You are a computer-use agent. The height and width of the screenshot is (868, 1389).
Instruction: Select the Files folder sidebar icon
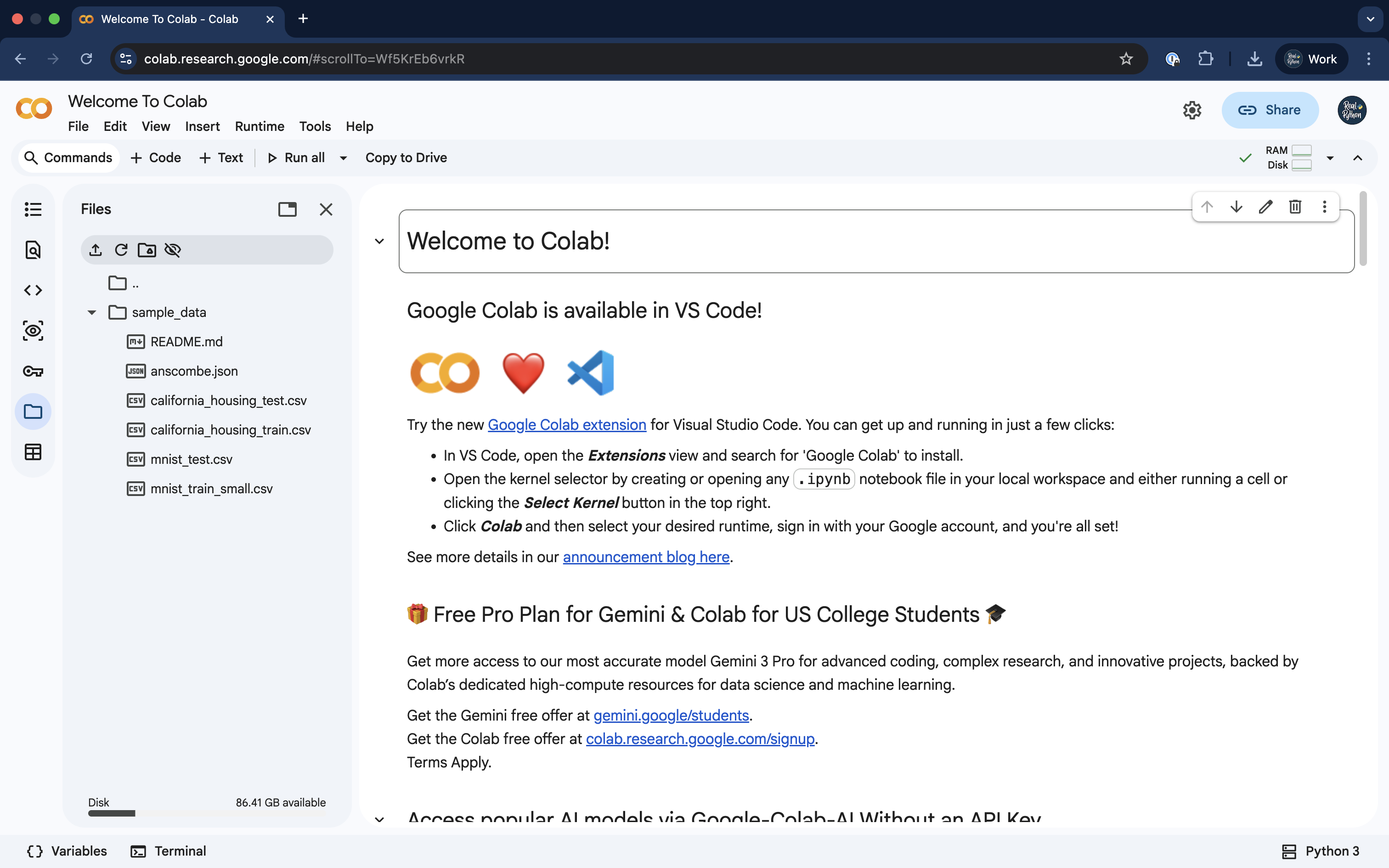[x=33, y=411]
